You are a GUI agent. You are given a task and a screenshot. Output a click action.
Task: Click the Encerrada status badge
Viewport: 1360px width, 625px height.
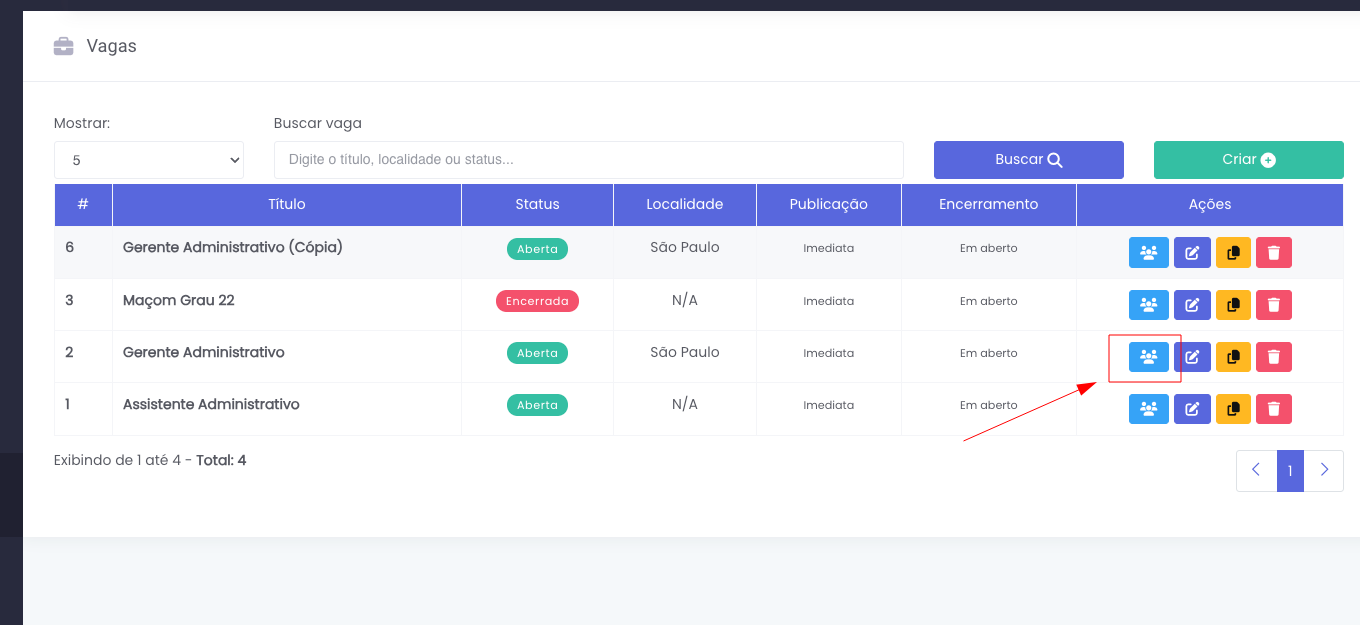click(x=537, y=301)
